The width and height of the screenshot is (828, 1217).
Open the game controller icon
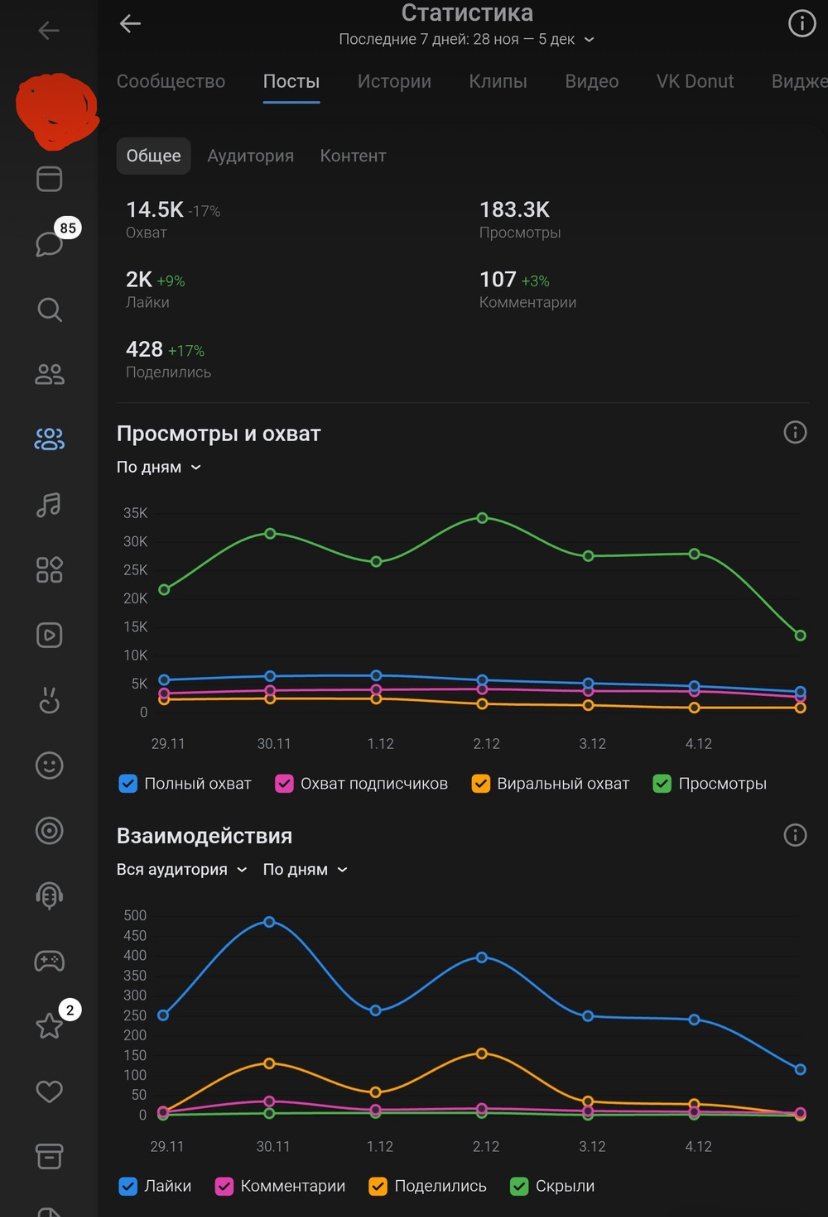tap(49, 961)
